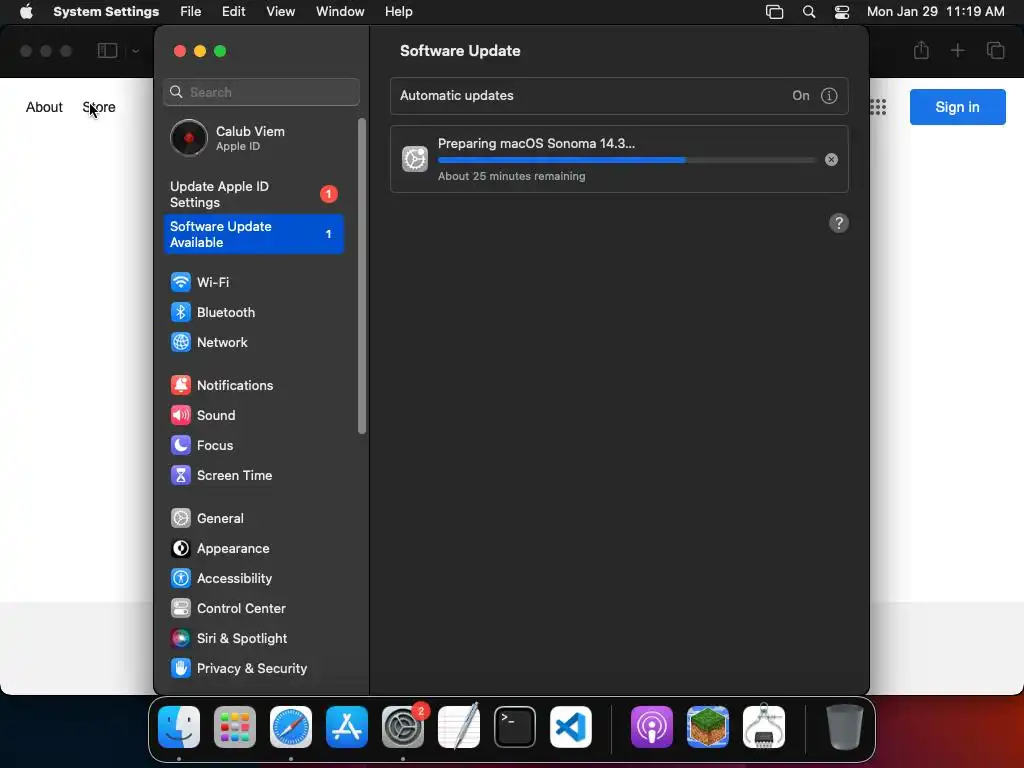
Task: Open Google apps grid in Safari
Action: tap(878, 107)
